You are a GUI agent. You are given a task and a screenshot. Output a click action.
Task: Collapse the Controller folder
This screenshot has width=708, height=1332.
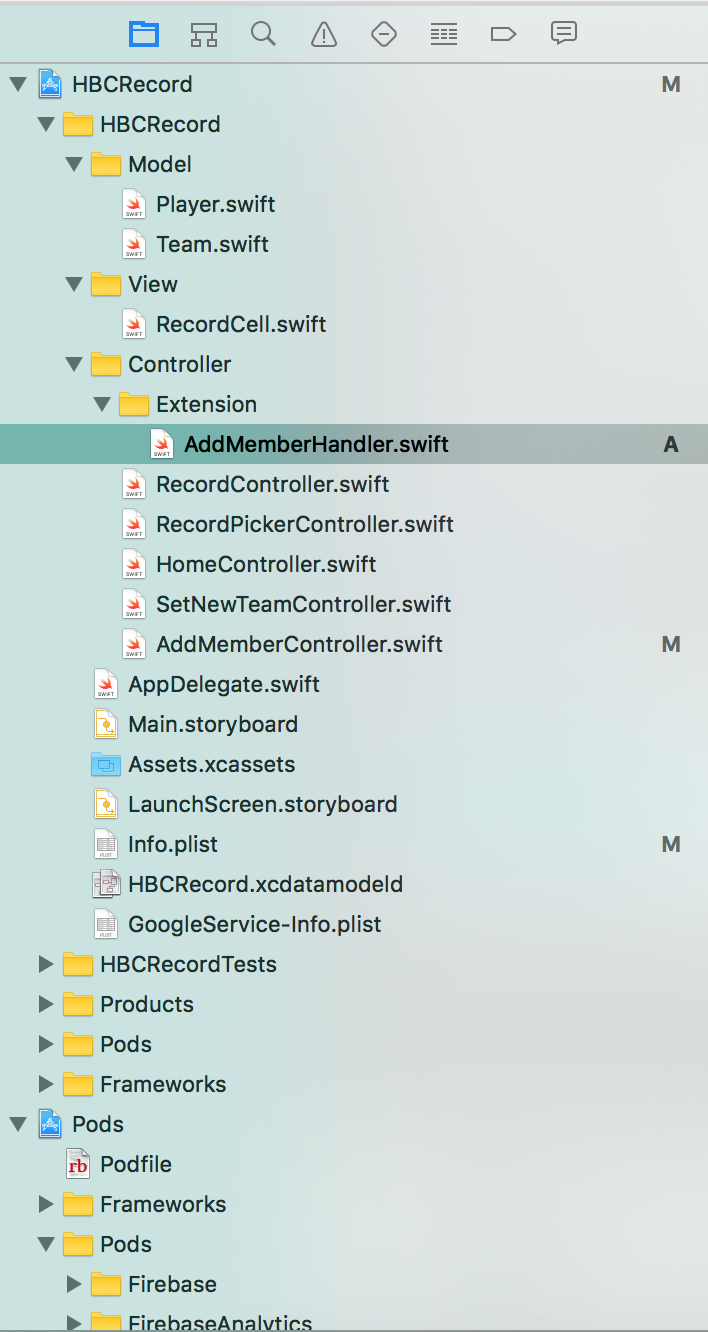point(74,364)
